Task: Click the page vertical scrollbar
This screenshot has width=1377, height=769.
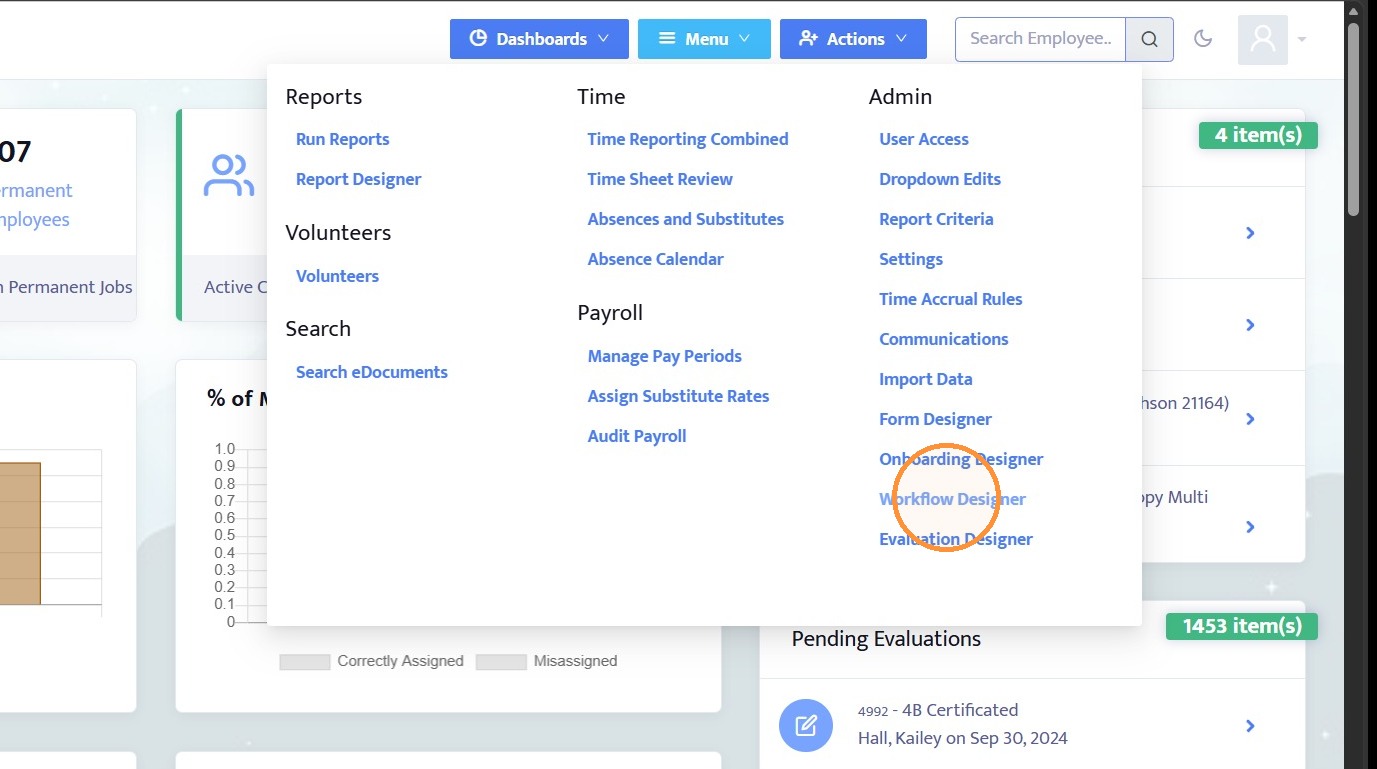Action: coord(1353,120)
